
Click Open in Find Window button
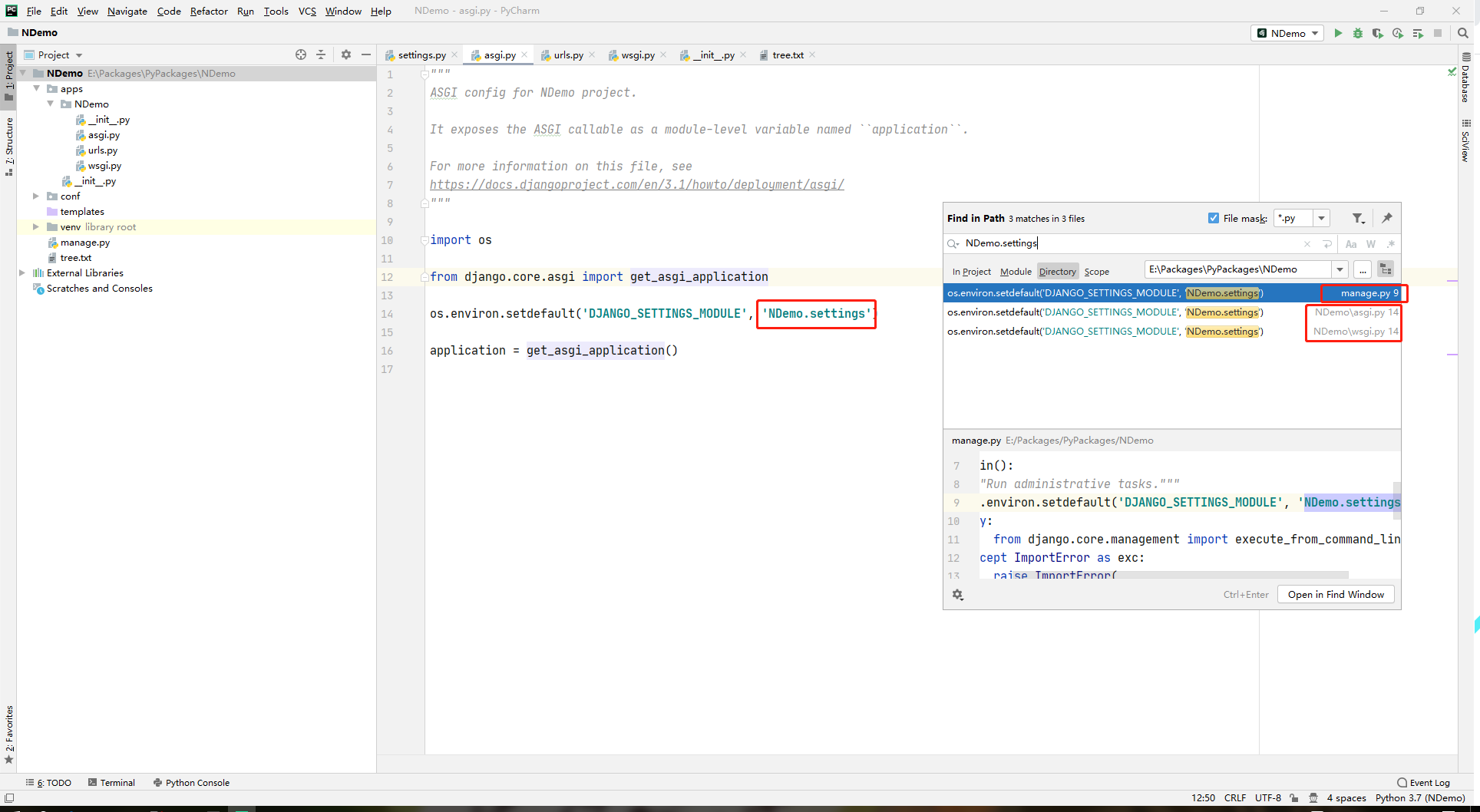click(1336, 595)
